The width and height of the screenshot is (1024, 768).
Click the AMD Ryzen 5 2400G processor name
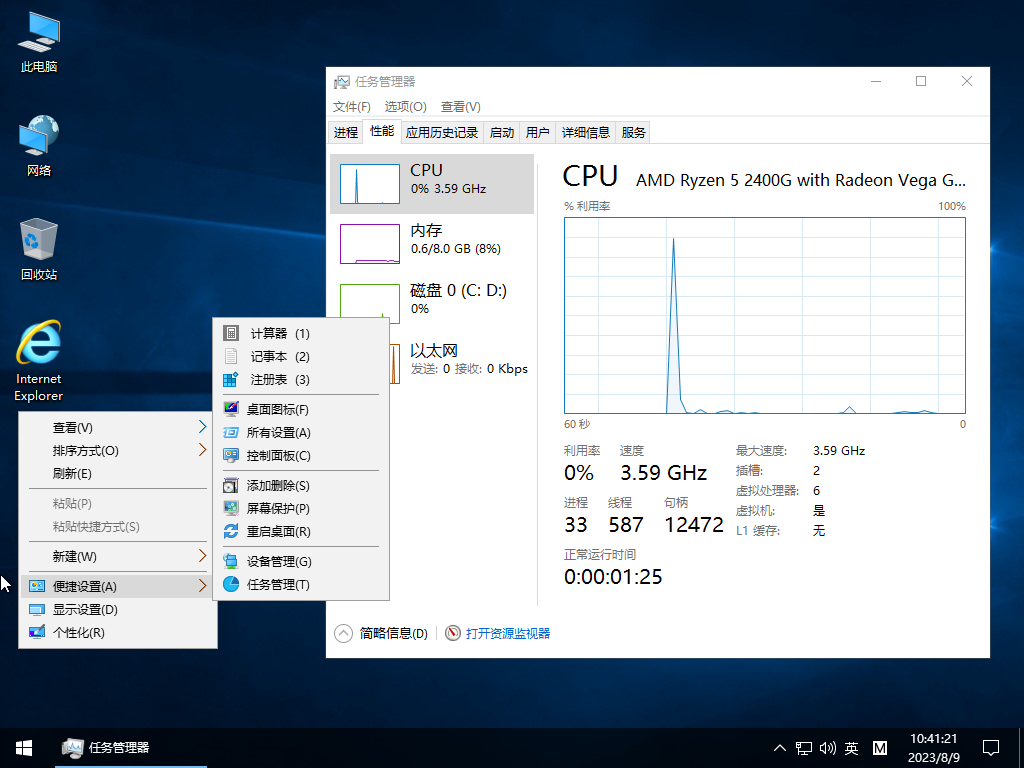tap(801, 180)
